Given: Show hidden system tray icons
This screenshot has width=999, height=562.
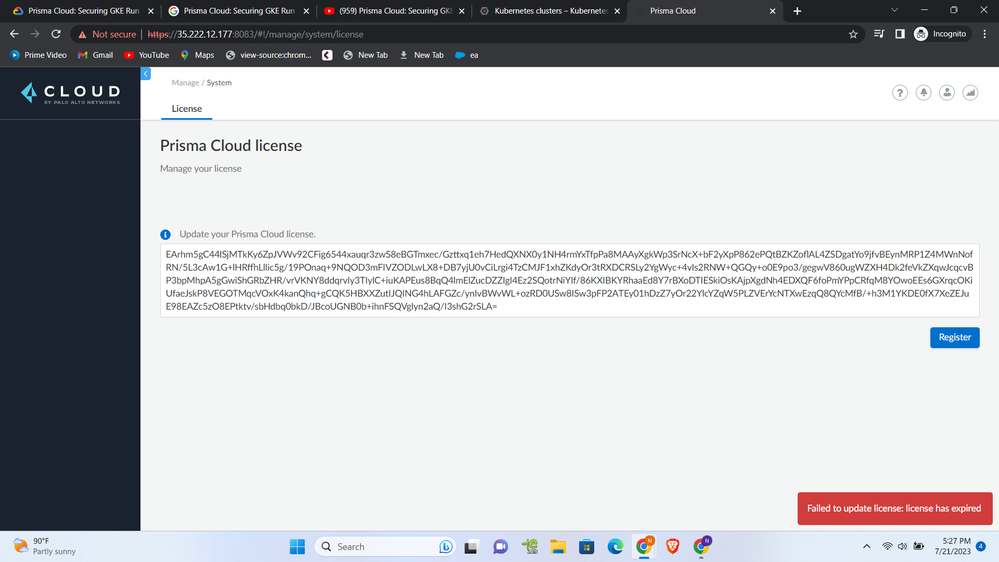Looking at the screenshot, I should pos(866,547).
